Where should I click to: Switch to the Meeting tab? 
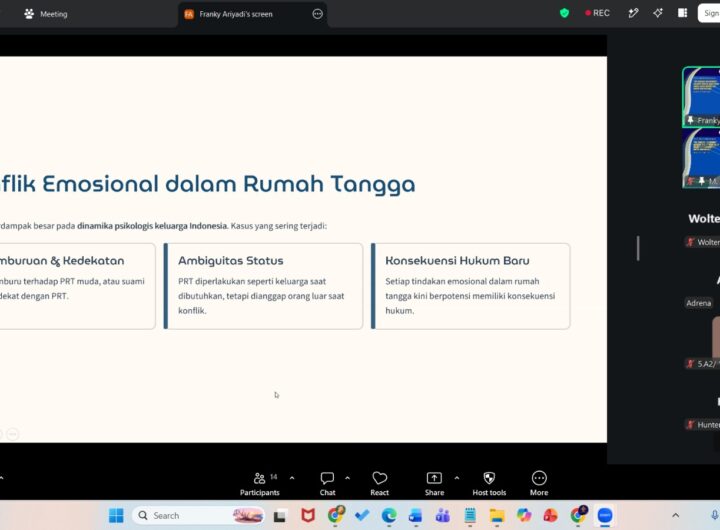(46, 14)
